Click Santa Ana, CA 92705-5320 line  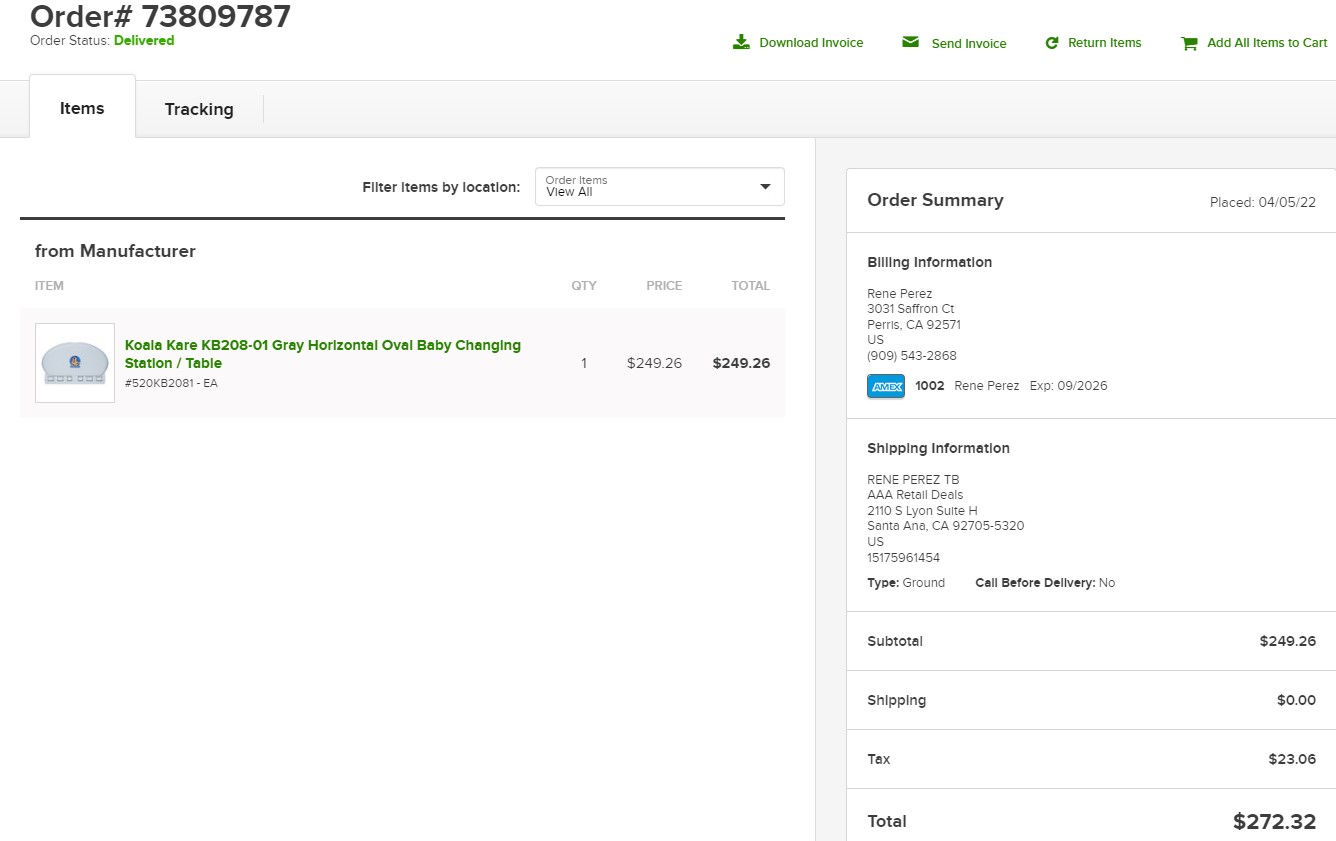click(946, 526)
